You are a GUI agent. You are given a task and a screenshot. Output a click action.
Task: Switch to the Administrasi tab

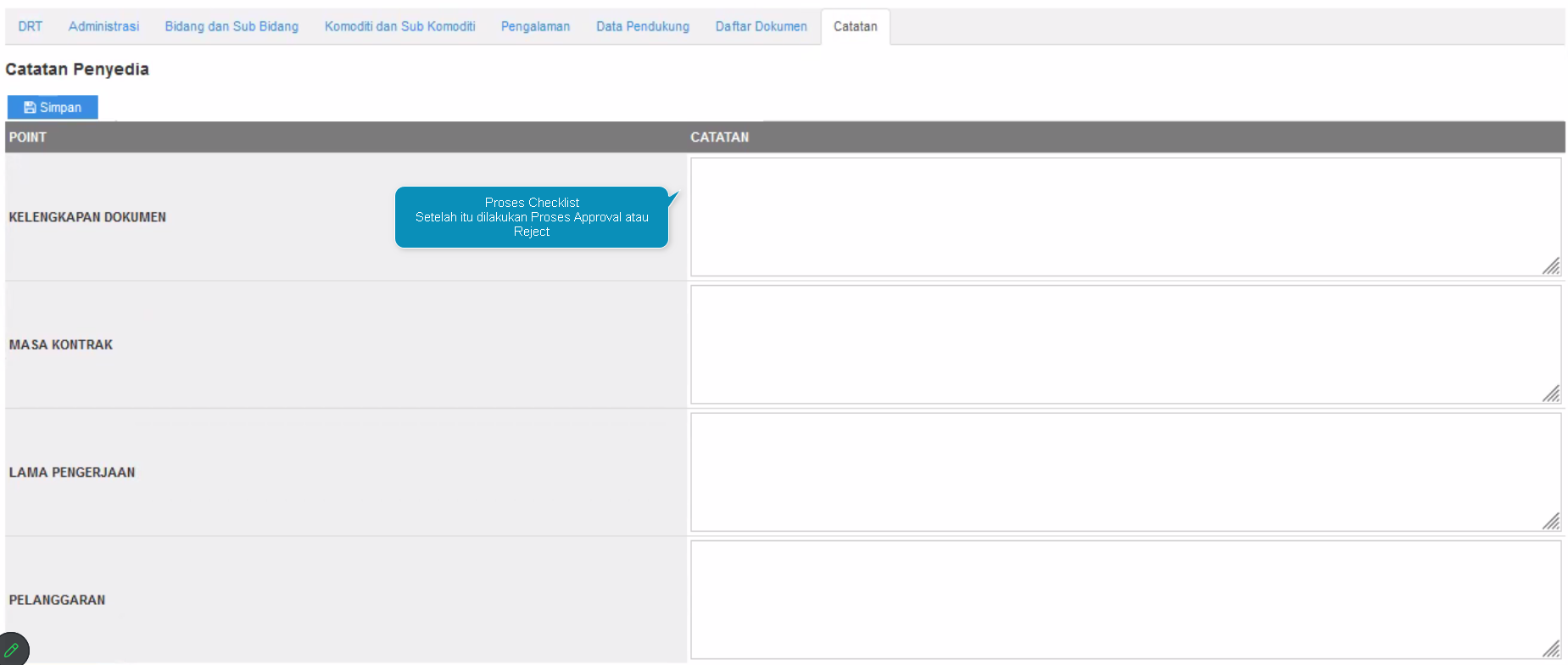pos(103,26)
